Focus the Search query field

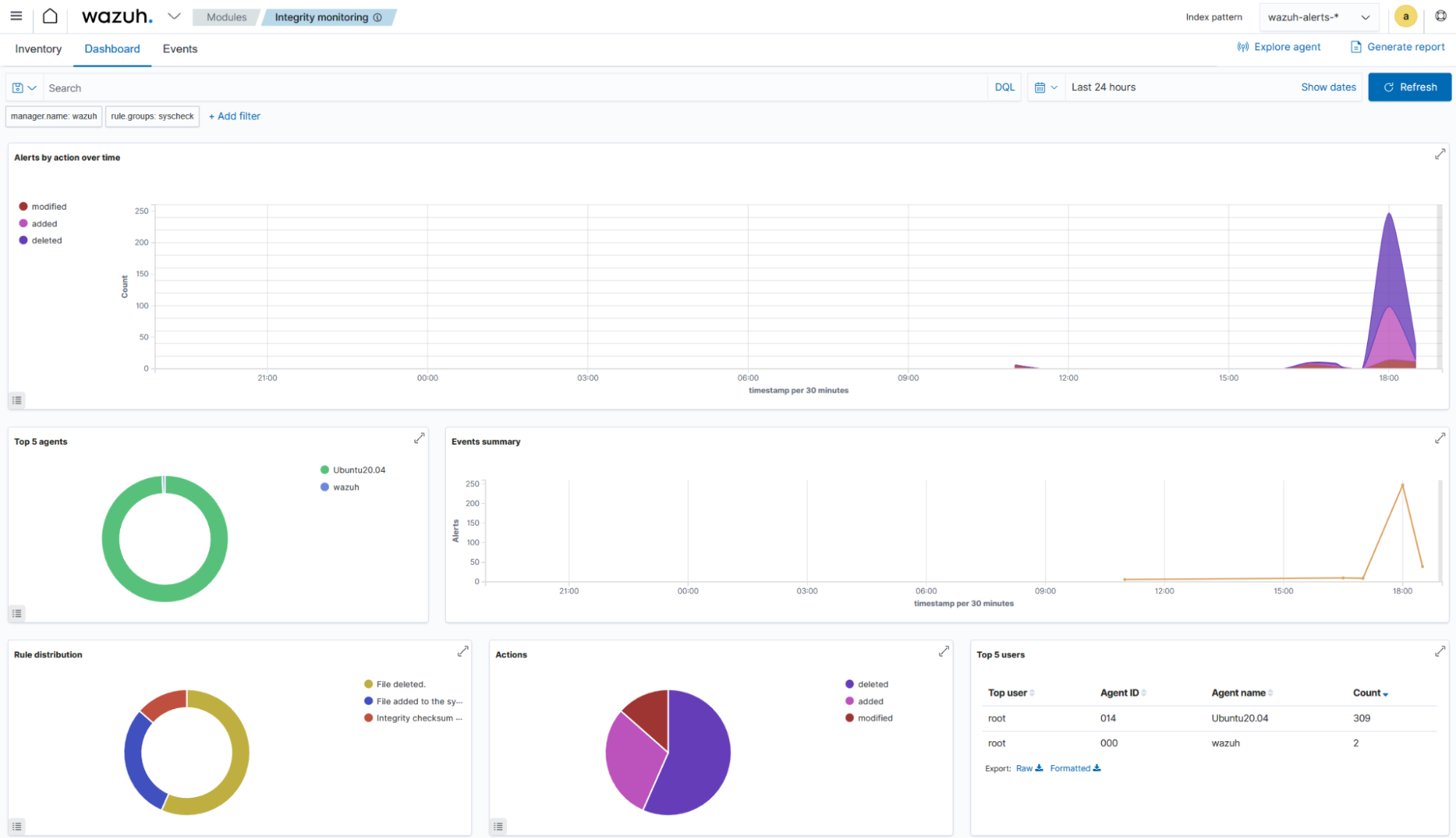click(x=514, y=87)
